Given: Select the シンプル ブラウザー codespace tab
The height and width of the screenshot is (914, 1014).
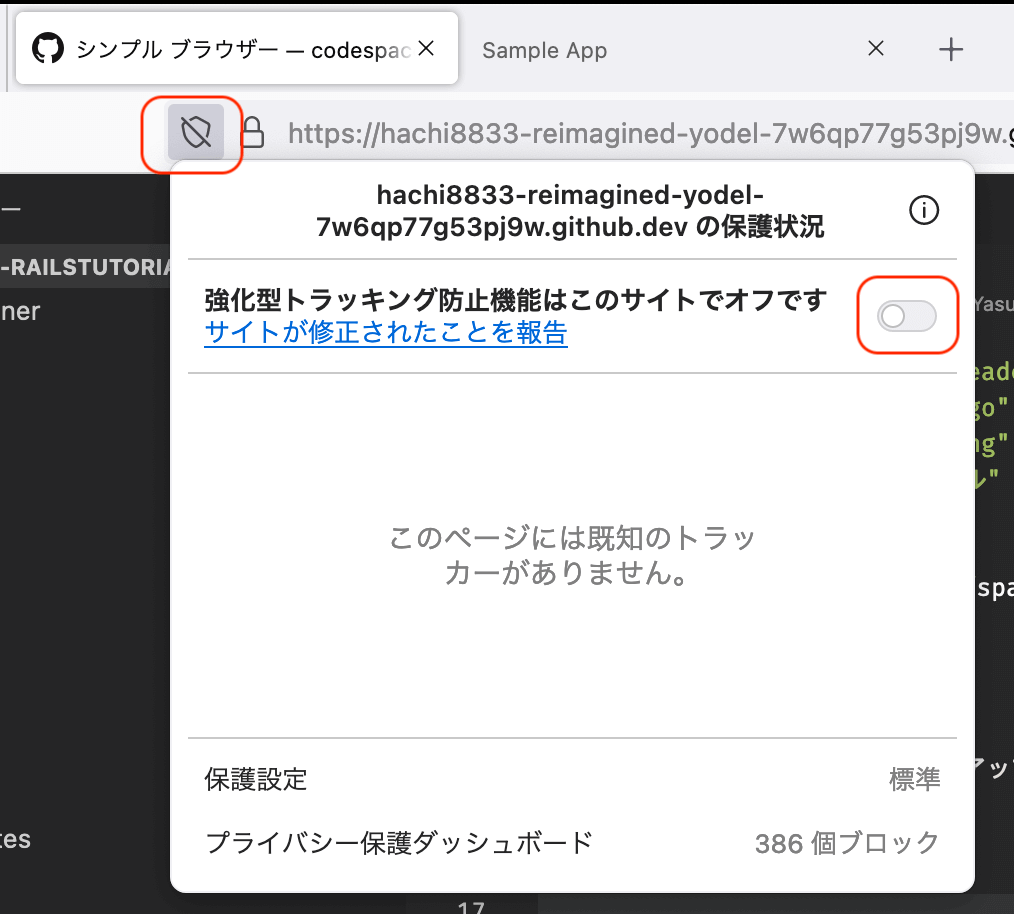Looking at the screenshot, I should 237,49.
